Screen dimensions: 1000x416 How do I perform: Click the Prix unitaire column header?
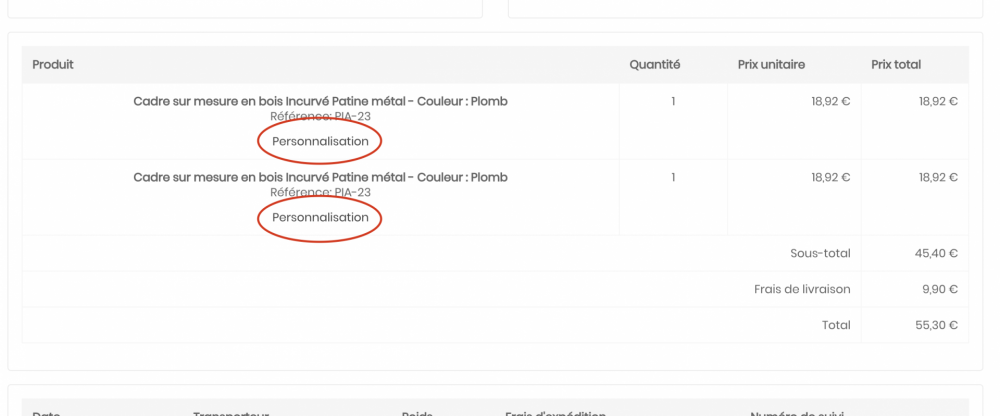click(x=771, y=64)
